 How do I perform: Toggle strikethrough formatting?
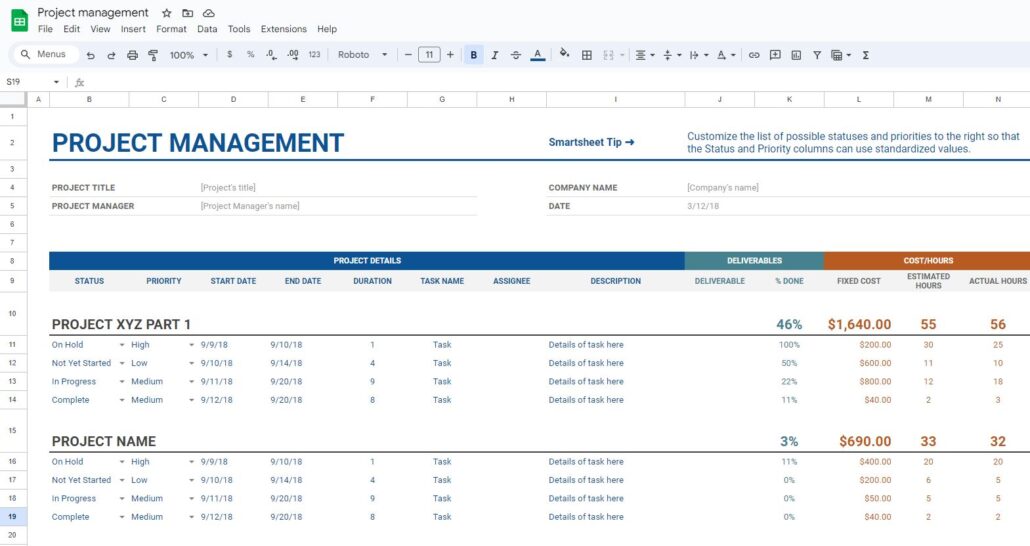pos(516,55)
